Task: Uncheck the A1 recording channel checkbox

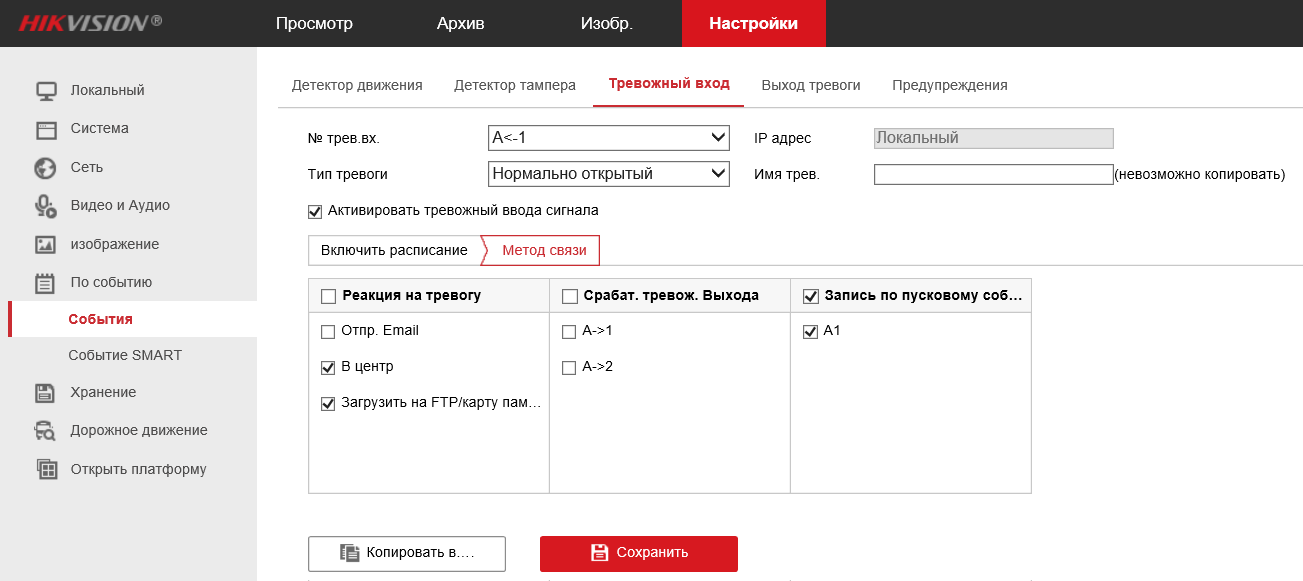Action: tap(810, 331)
